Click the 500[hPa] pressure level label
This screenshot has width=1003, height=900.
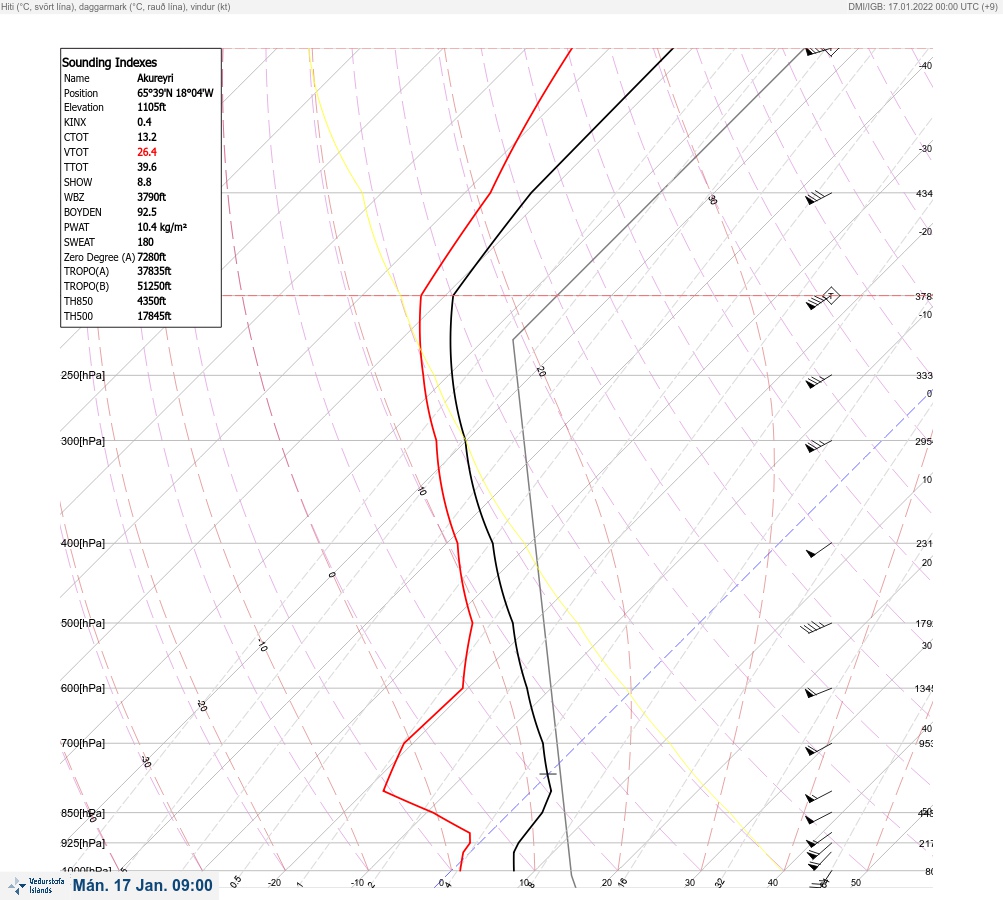point(83,623)
